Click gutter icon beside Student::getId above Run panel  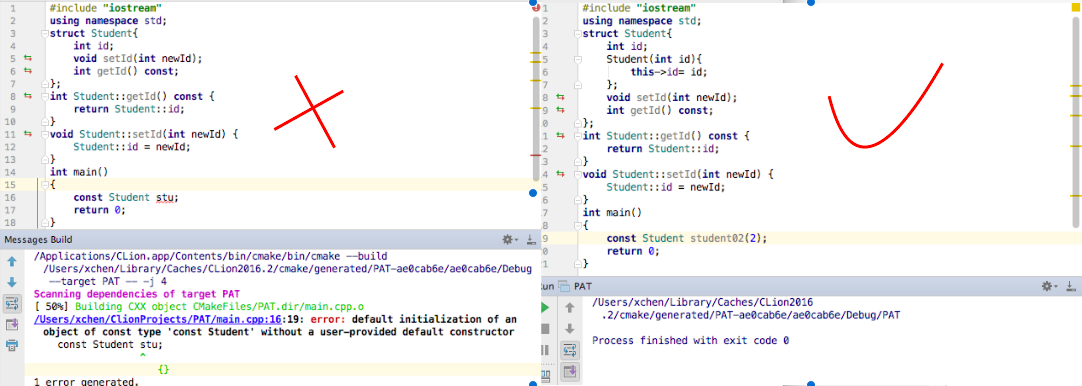[x=560, y=135]
